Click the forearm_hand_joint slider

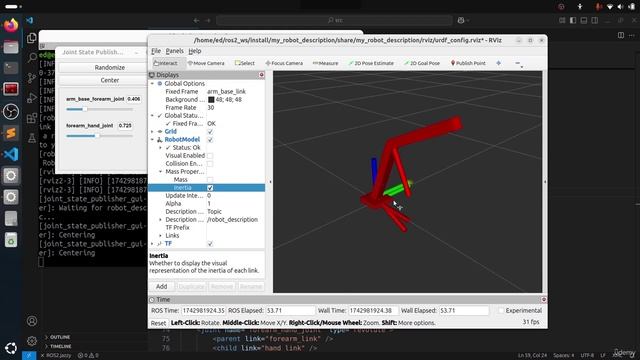99,136
